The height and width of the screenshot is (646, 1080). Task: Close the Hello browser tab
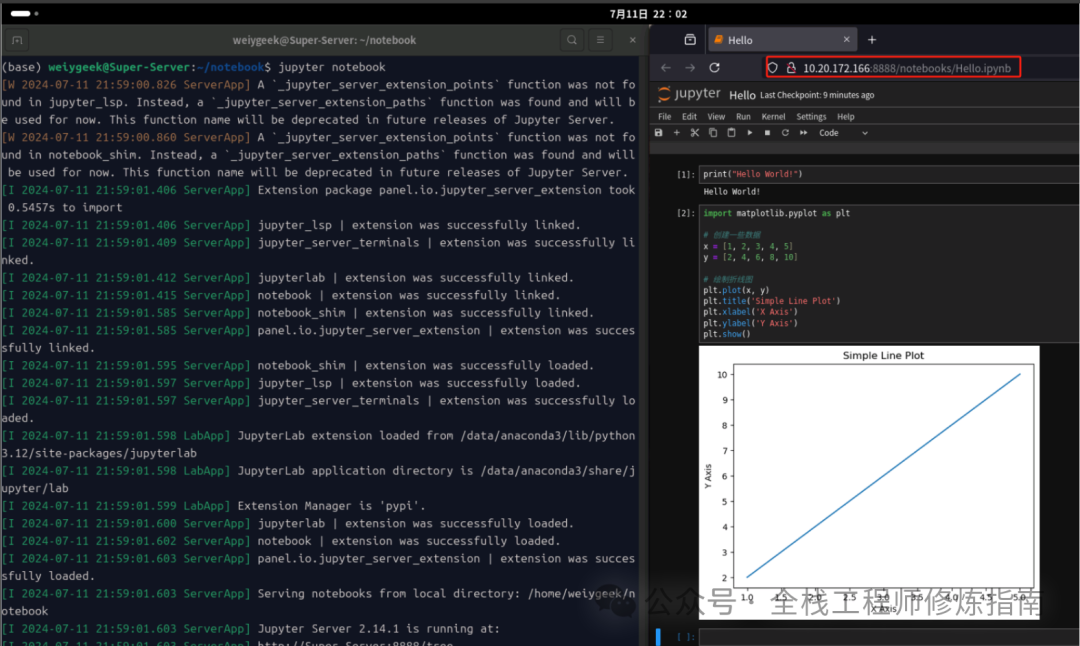pos(847,39)
